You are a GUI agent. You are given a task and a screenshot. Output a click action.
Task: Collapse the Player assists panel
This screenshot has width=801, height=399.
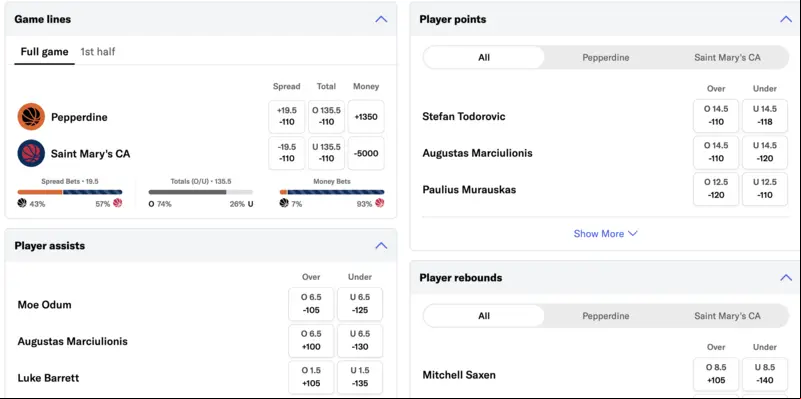pyautogui.click(x=381, y=246)
